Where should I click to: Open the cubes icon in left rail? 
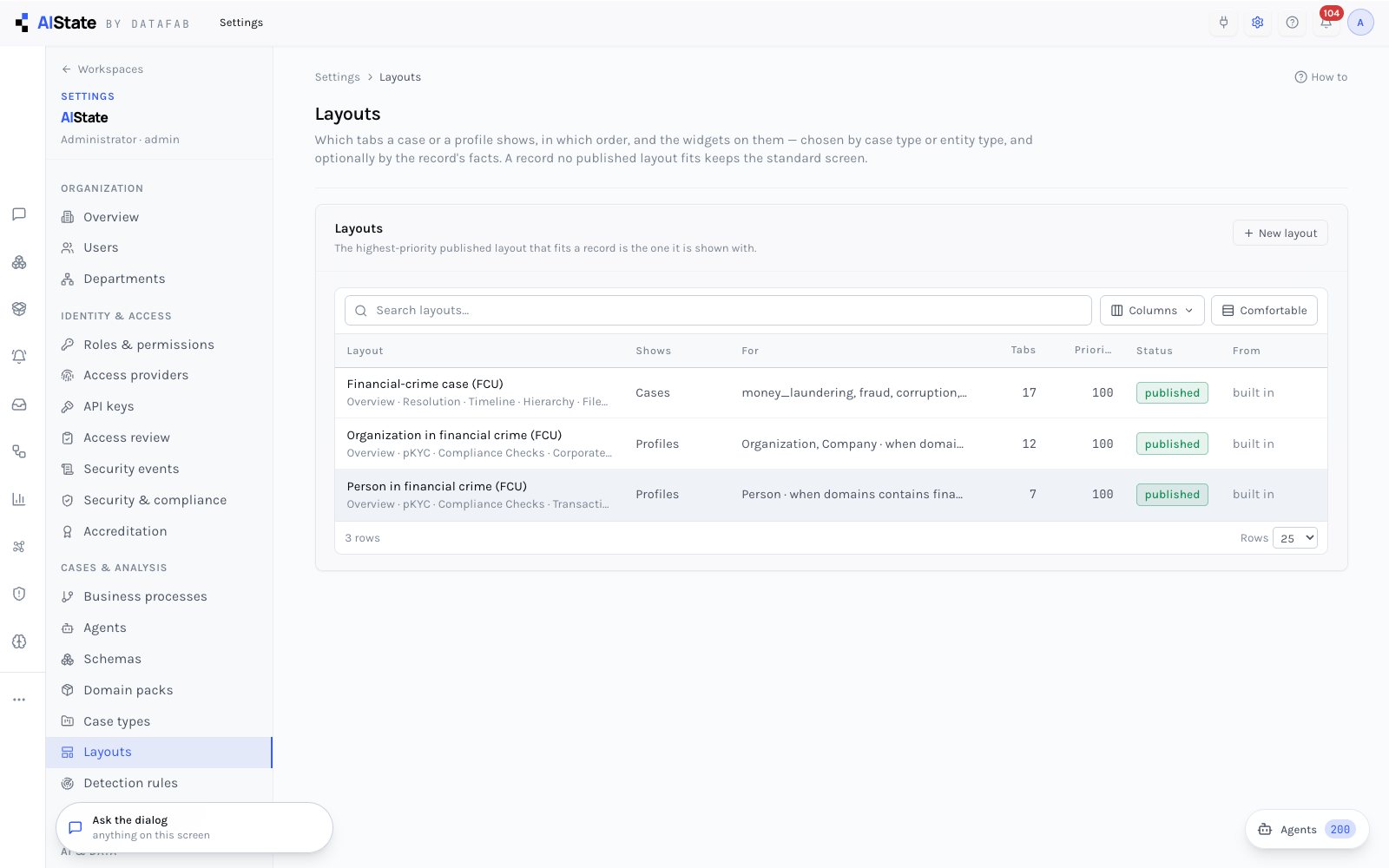[19, 262]
